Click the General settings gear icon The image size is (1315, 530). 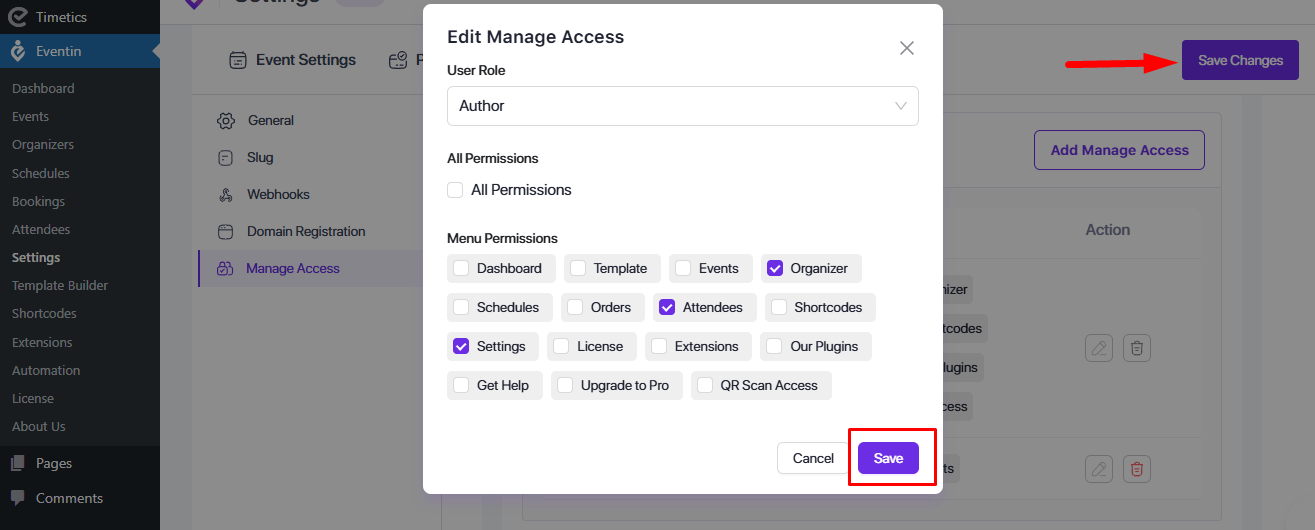(225, 121)
